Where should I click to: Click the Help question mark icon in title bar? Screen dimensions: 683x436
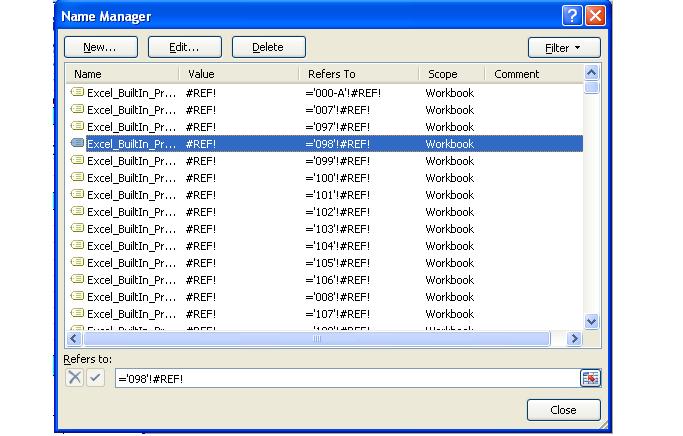pyautogui.click(x=572, y=15)
